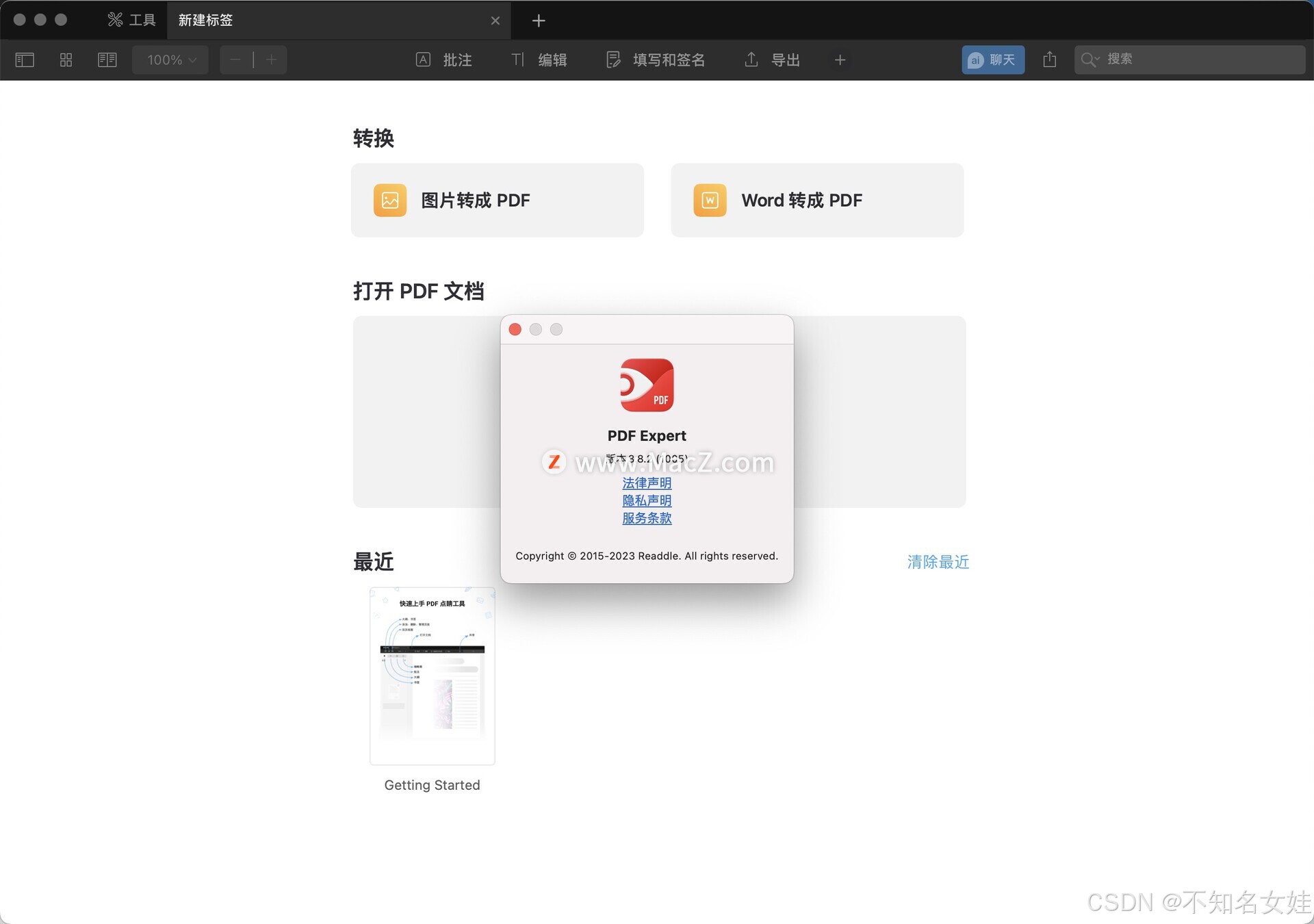Open the 填写和签名 fill and sign tab
This screenshot has height=924, width=1314.
point(655,60)
